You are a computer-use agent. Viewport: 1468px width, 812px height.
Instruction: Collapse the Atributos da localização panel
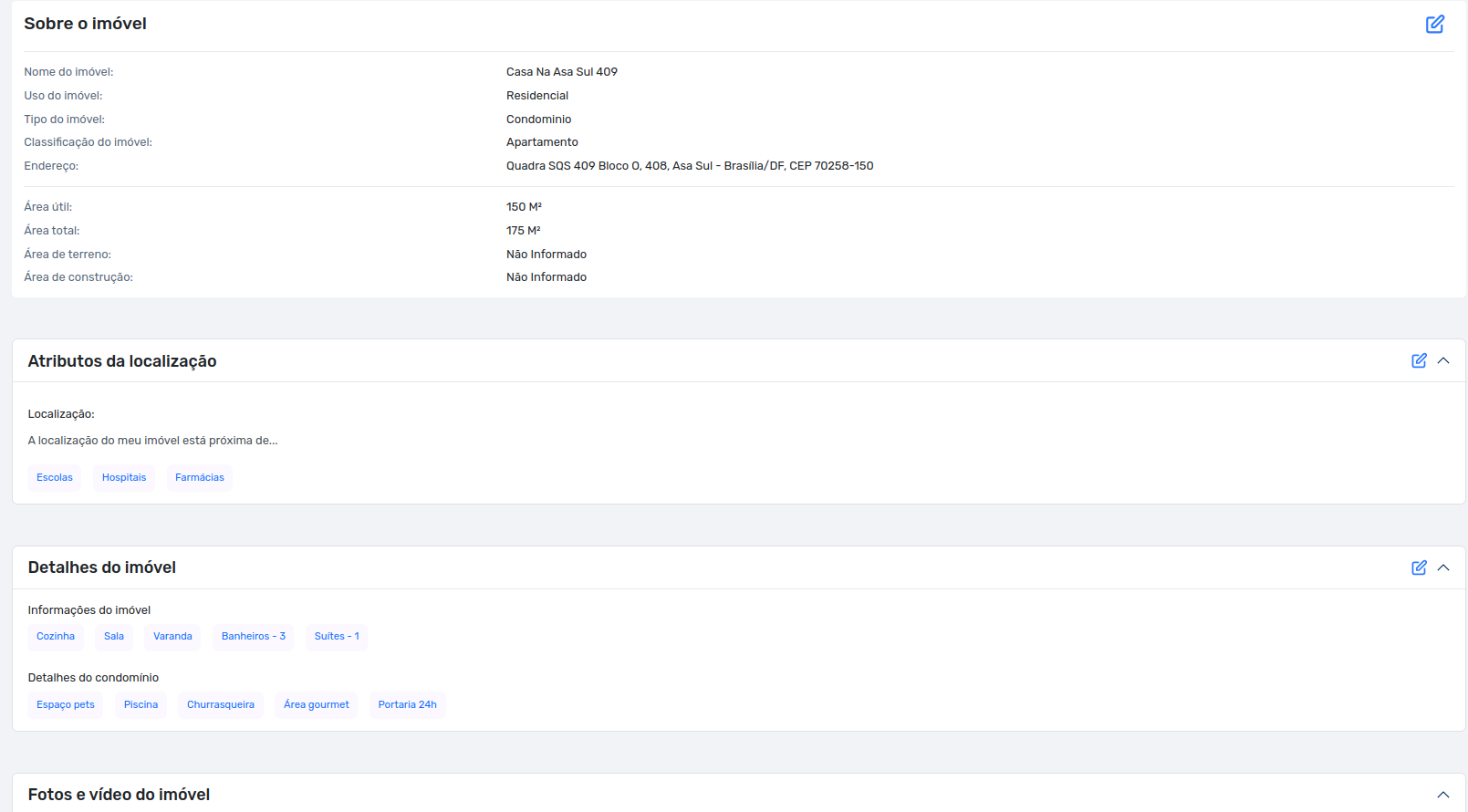pos(1443,360)
